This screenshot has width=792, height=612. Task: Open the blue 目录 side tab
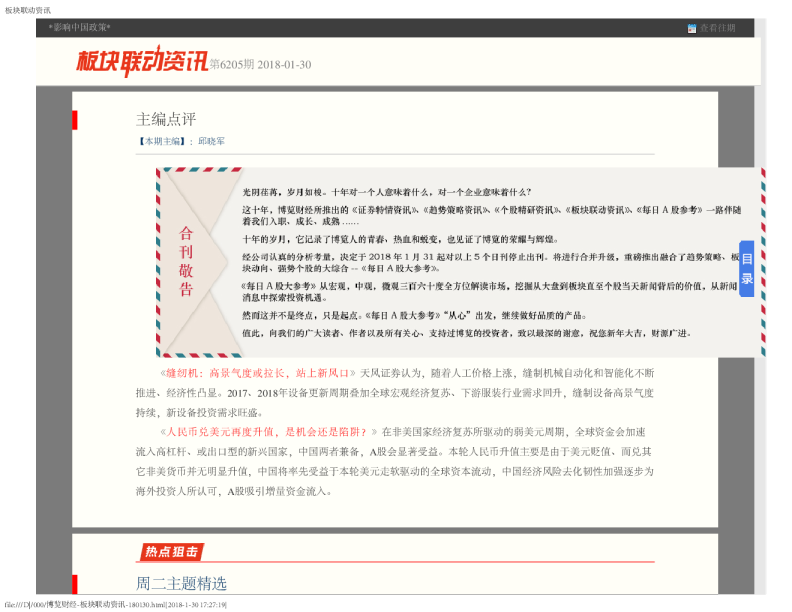(747, 269)
